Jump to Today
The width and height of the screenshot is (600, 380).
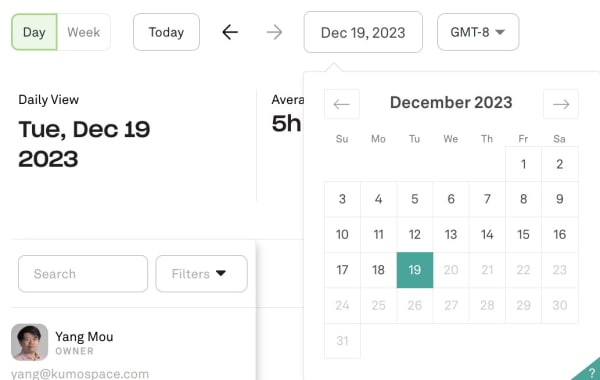click(166, 32)
